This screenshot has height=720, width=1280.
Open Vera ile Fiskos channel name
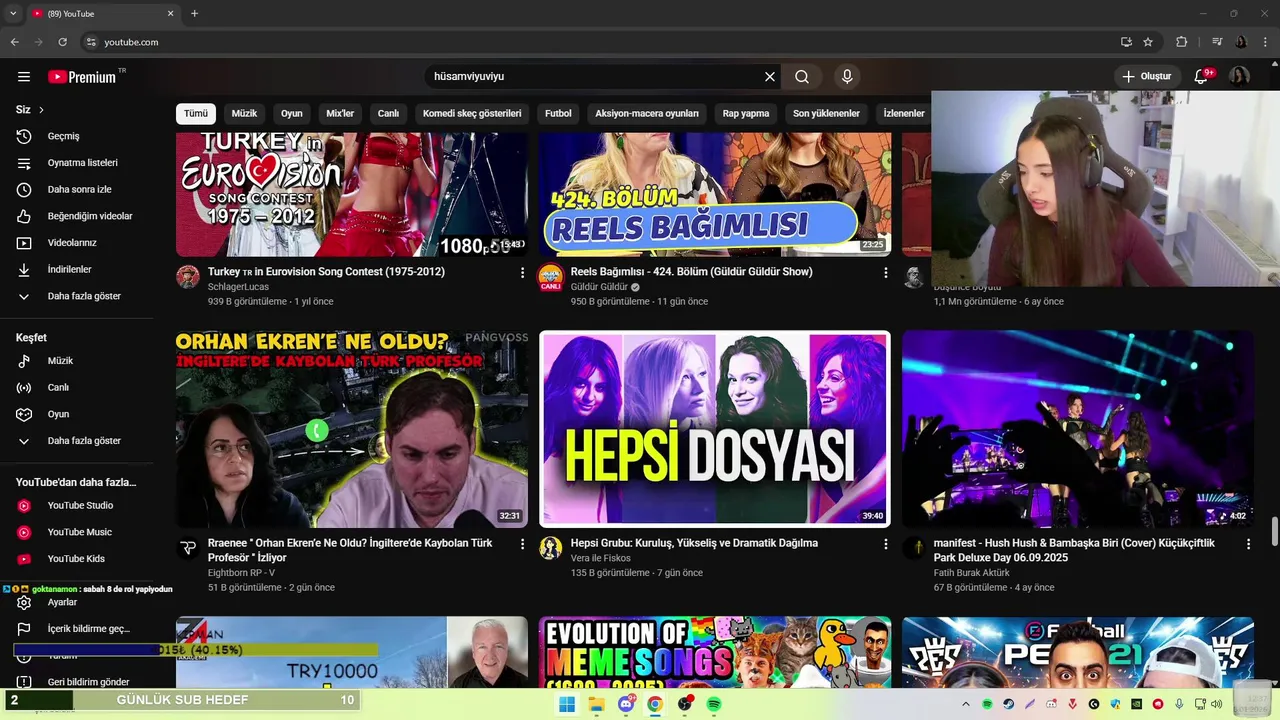[601, 558]
